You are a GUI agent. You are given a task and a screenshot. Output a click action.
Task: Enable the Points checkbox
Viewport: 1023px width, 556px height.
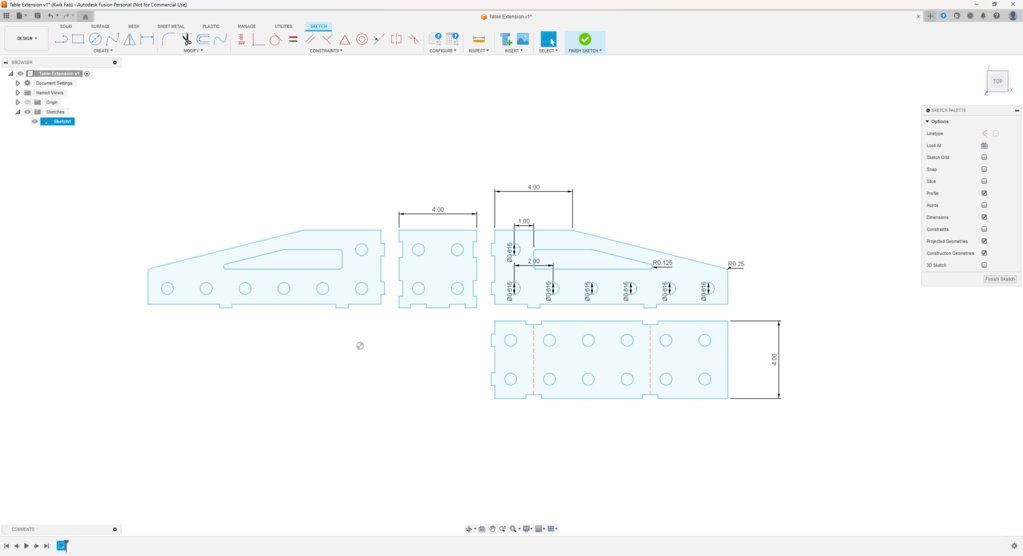[x=984, y=205]
